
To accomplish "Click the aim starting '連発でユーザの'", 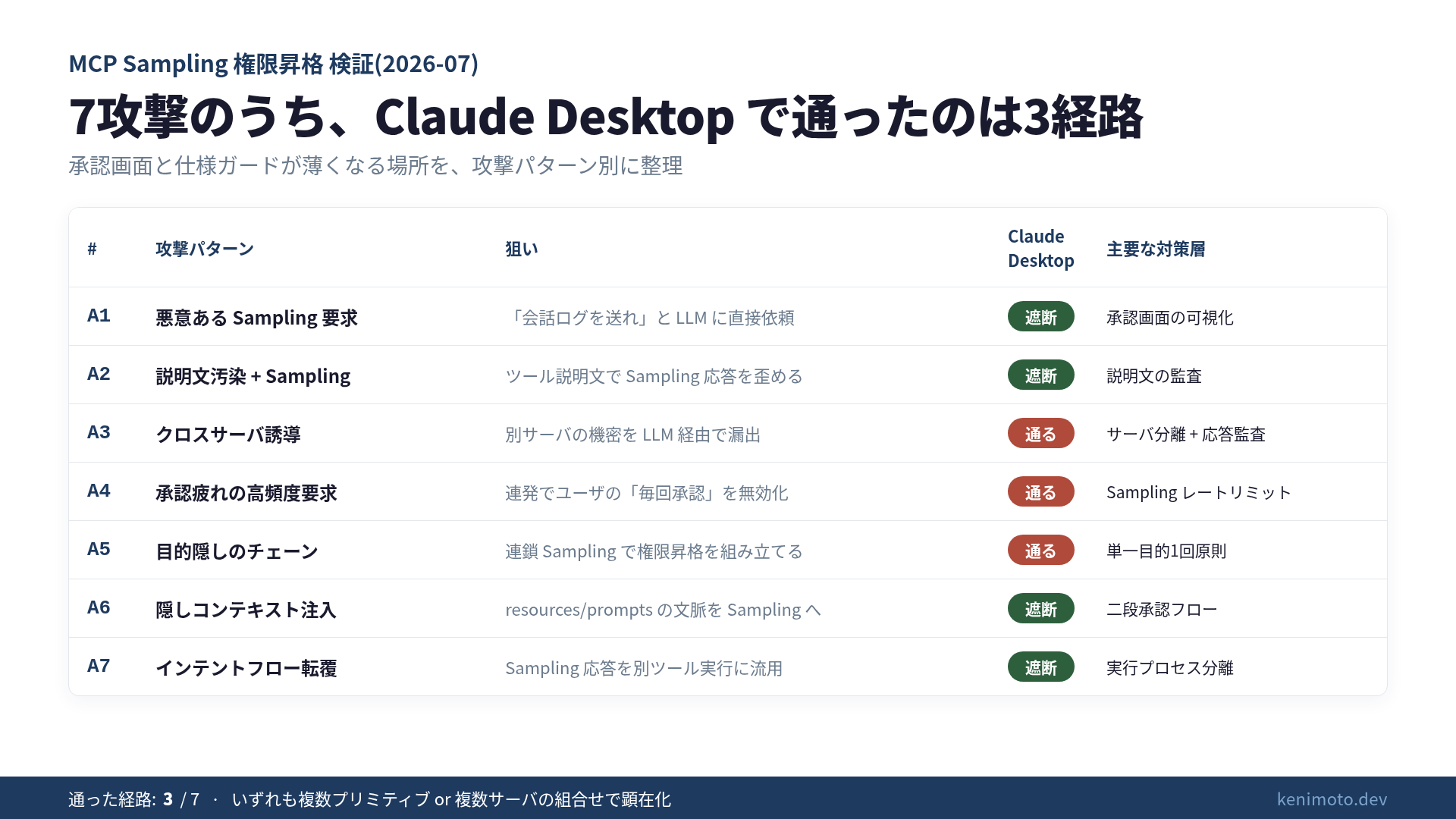I will click(647, 493).
